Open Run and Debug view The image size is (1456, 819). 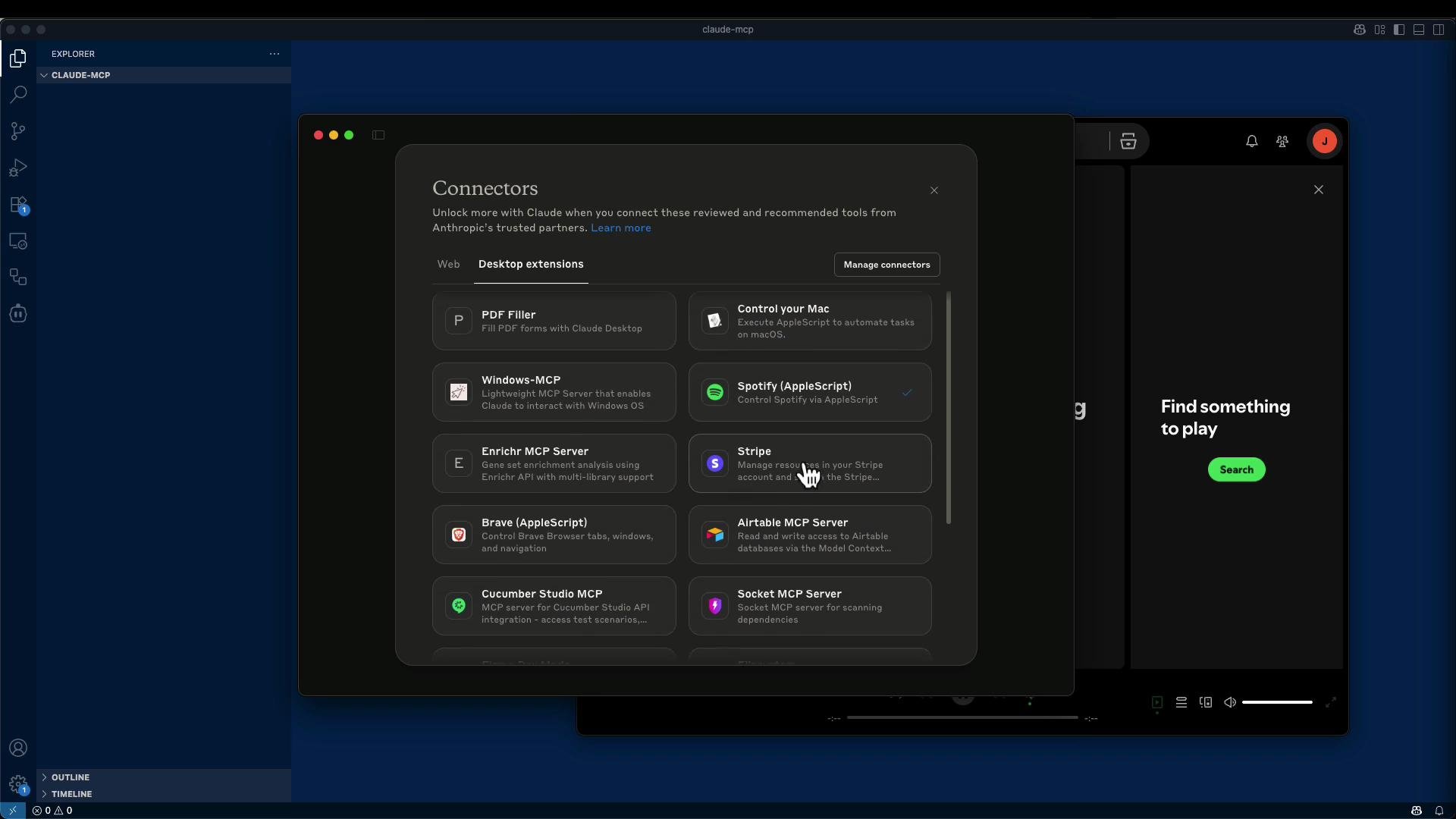(x=18, y=168)
